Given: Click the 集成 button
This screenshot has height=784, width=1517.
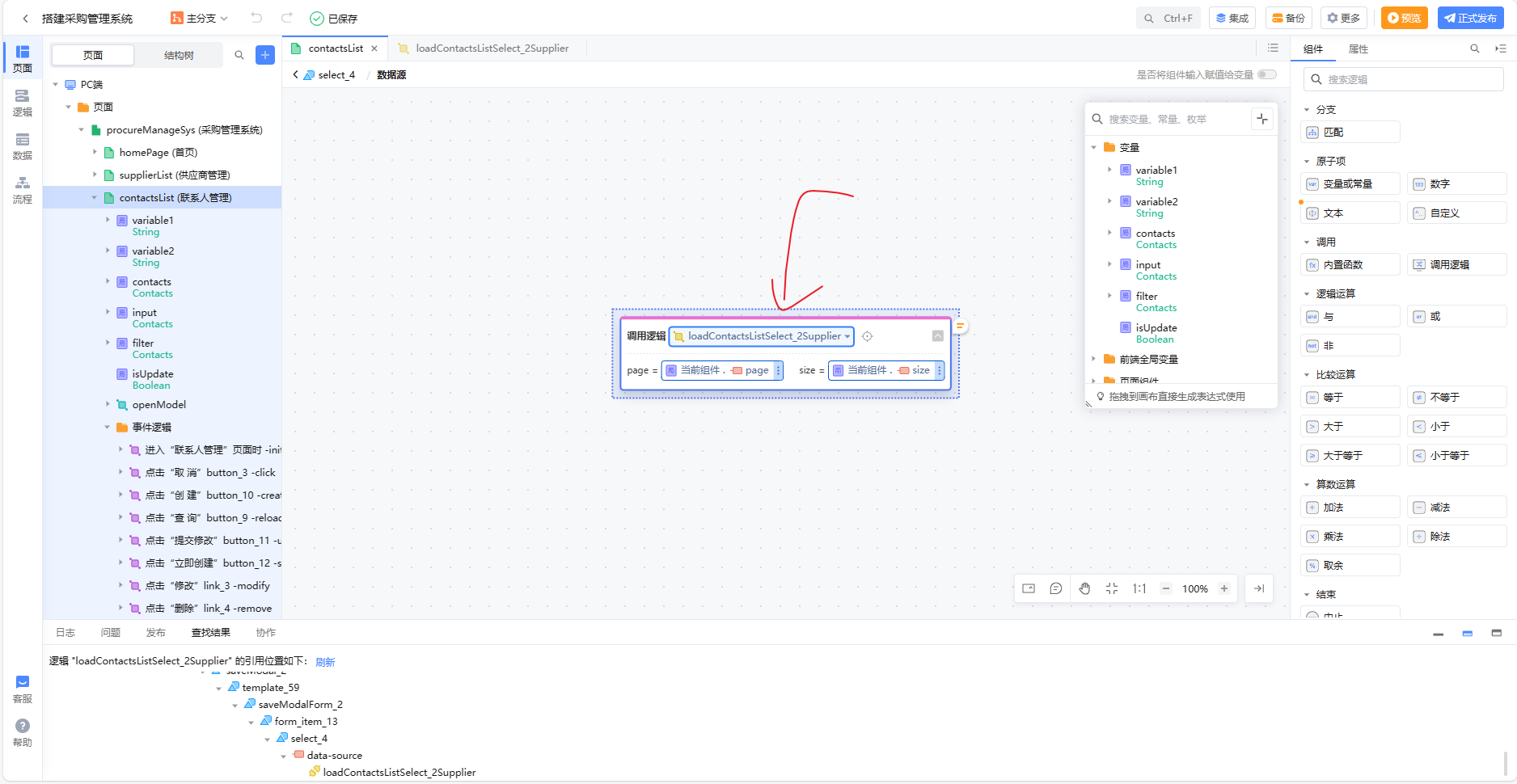Looking at the screenshot, I should pos(1232,18).
